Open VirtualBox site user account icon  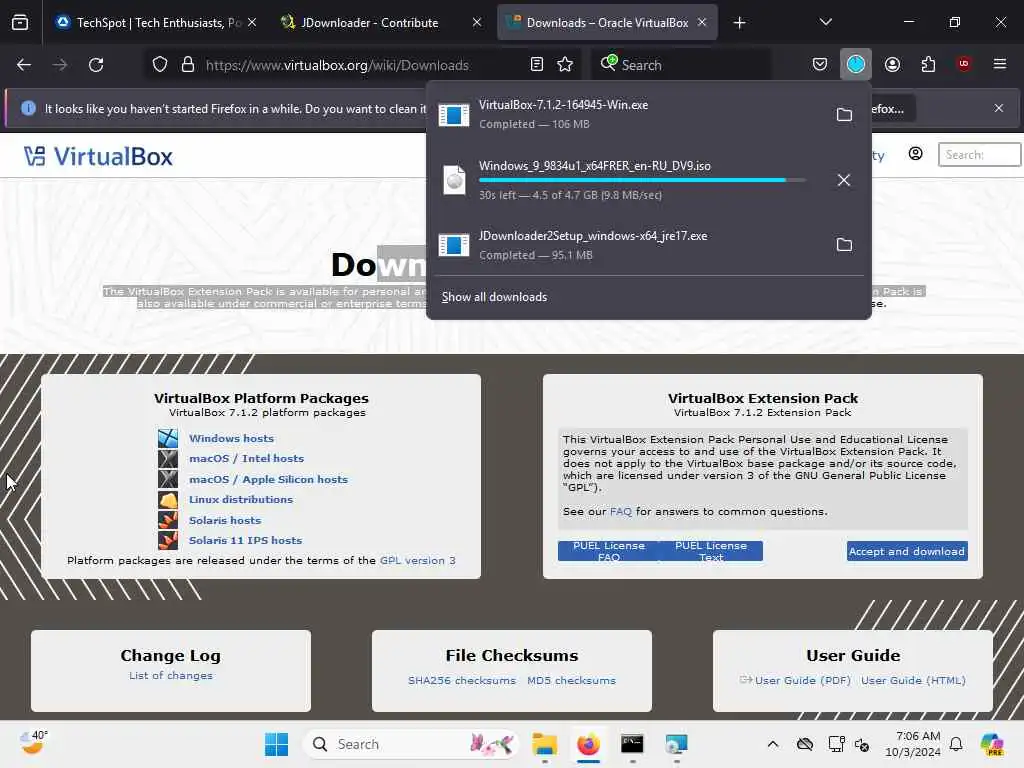916,154
